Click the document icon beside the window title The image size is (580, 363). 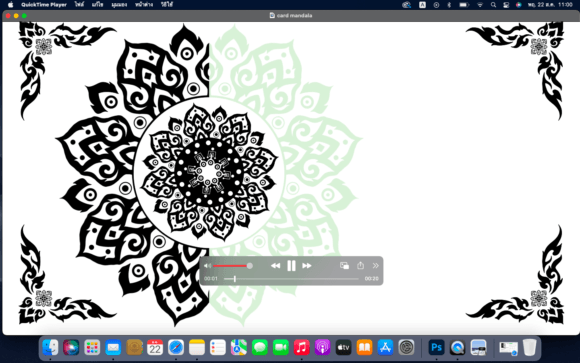pos(272,16)
